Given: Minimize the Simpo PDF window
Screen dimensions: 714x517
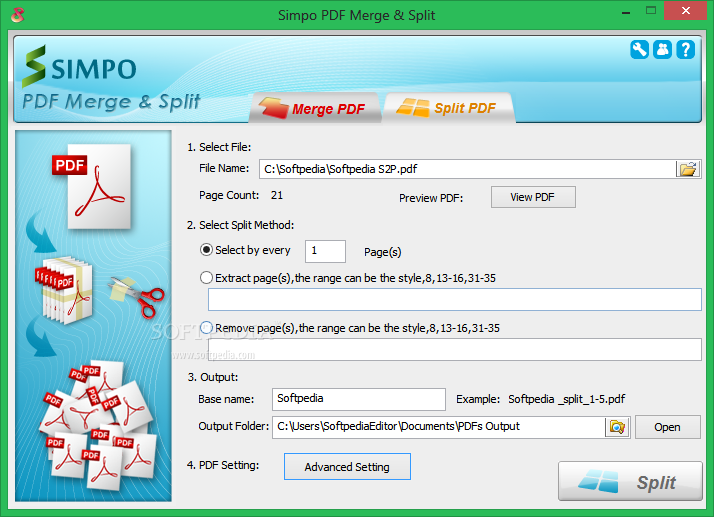Looking at the screenshot, I should (x=626, y=11).
